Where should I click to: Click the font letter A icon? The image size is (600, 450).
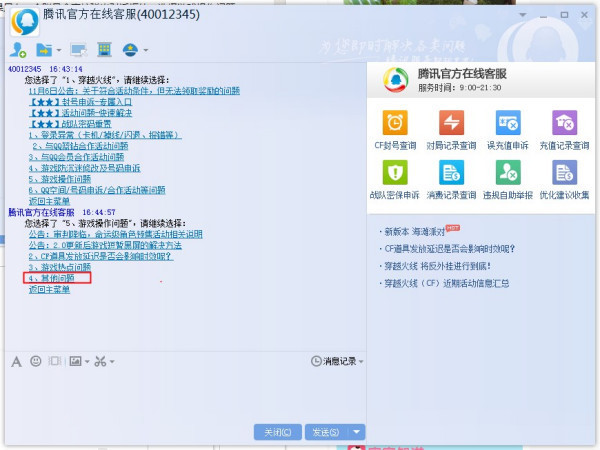tap(16, 361)
